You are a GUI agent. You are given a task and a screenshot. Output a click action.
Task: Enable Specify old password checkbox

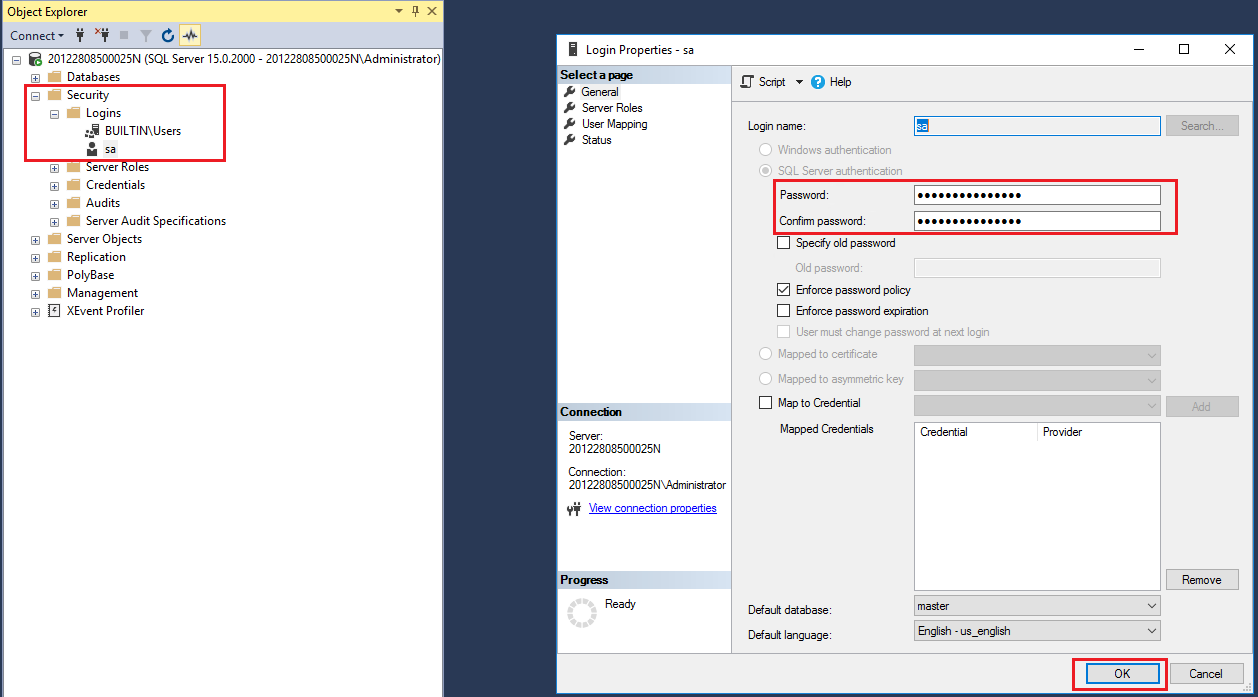[783, 243]
